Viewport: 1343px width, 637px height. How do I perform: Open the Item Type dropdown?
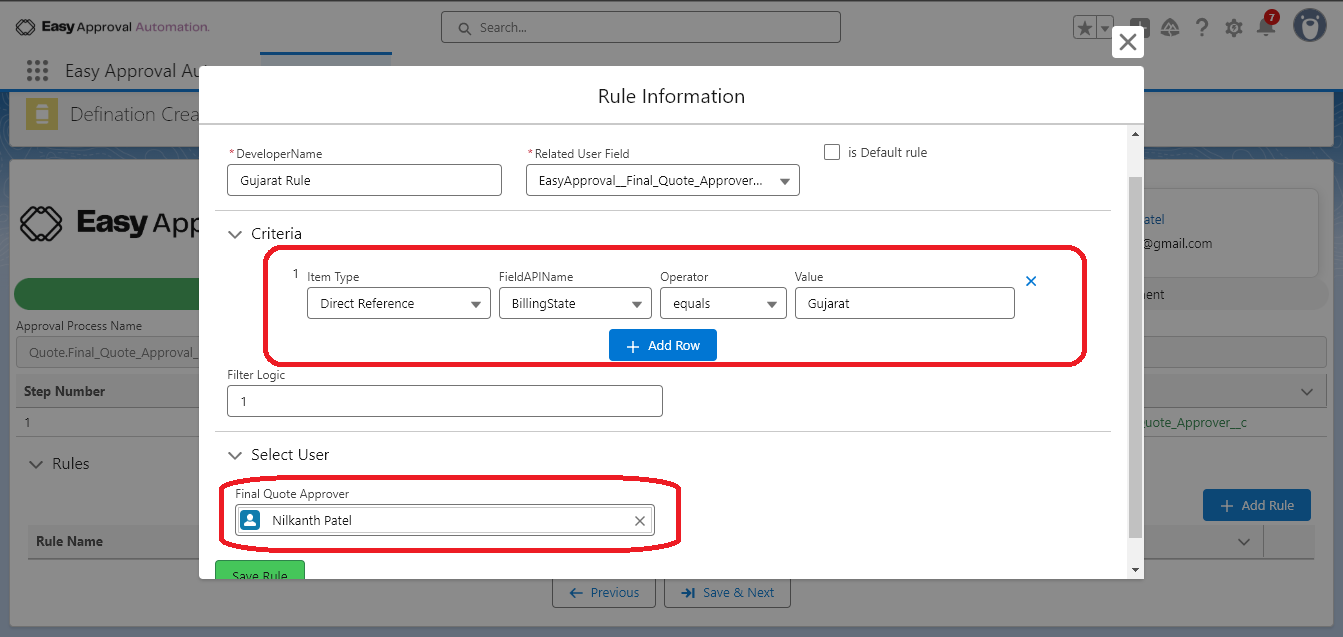point(398,303)
